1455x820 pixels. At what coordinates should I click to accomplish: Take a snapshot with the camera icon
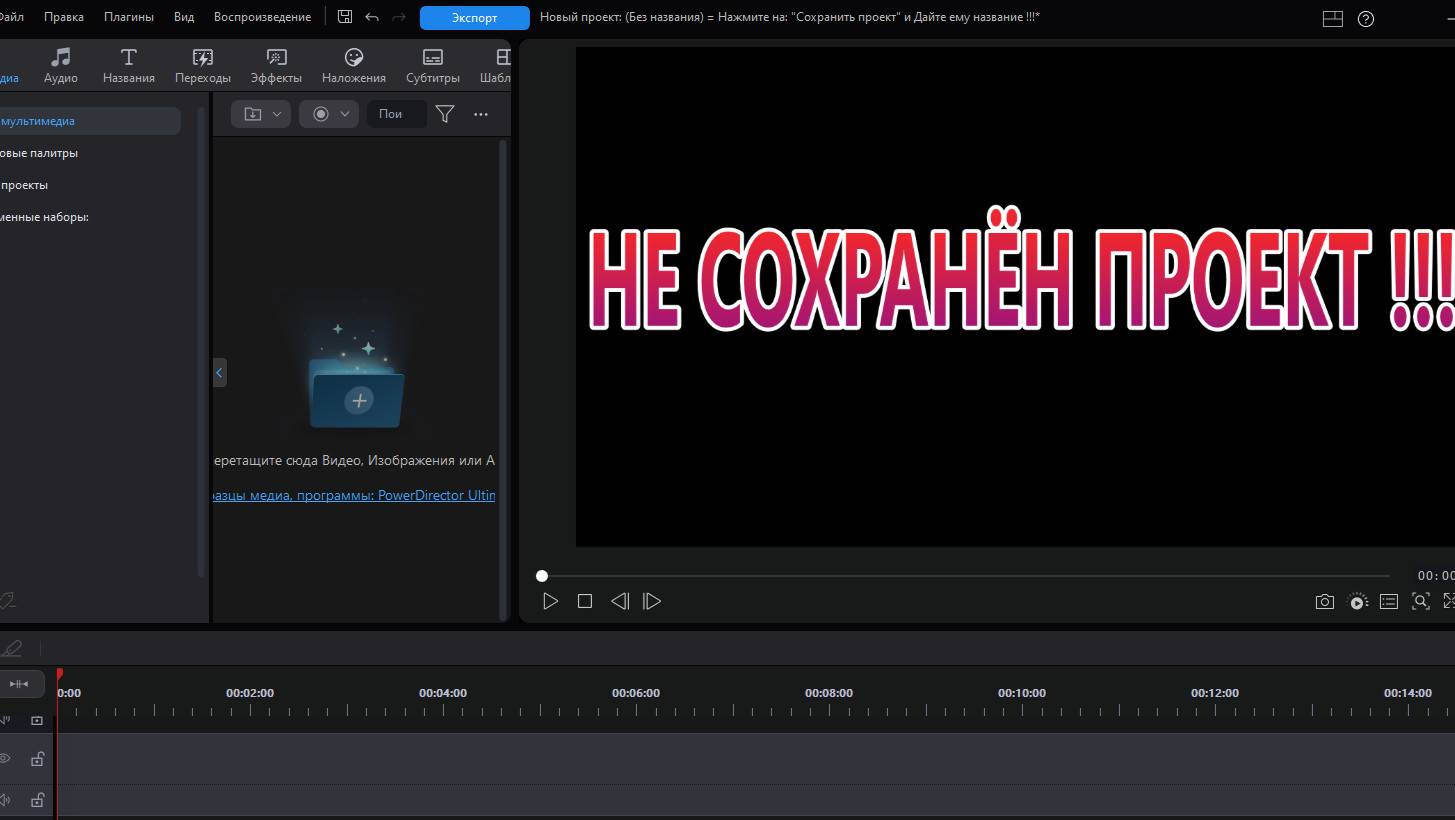[x=1324, y=601]
